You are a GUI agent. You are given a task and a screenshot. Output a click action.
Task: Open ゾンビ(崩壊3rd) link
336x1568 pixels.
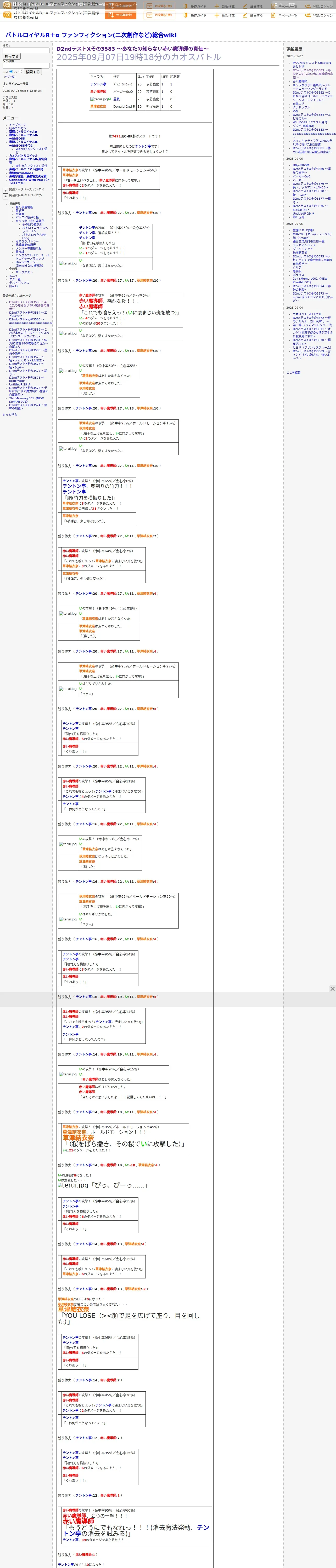[x=303, y=126]
